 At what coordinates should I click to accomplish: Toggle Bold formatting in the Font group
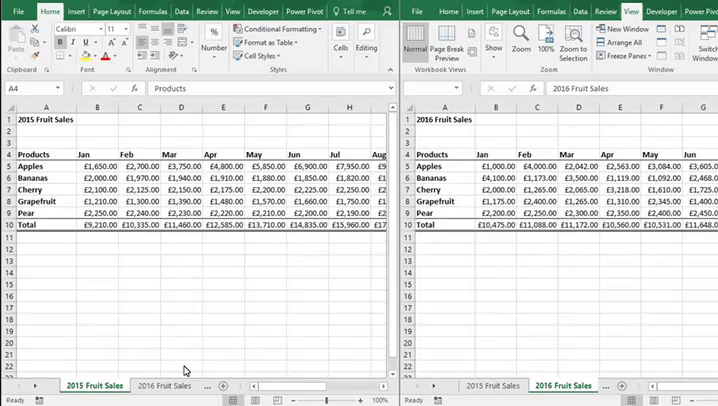click(60, 43)
